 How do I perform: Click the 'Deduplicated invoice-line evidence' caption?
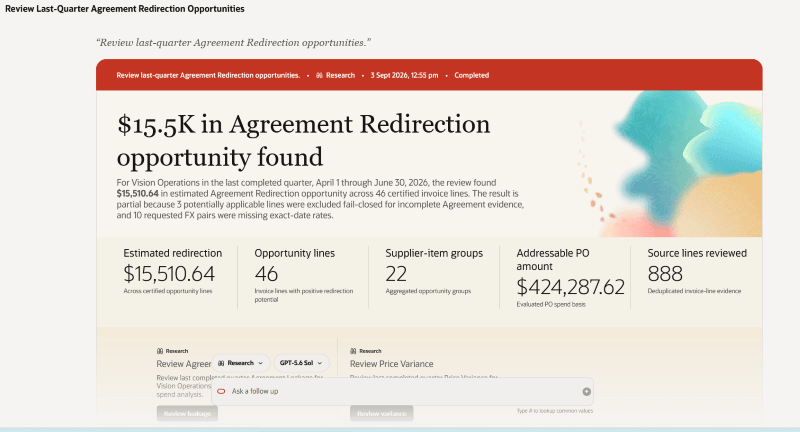pyautogui.click(x=694, y=291)
